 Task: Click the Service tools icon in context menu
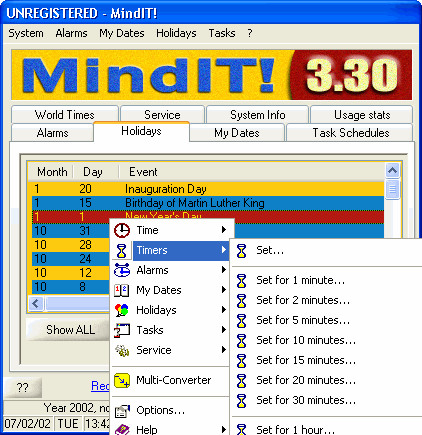122,350
